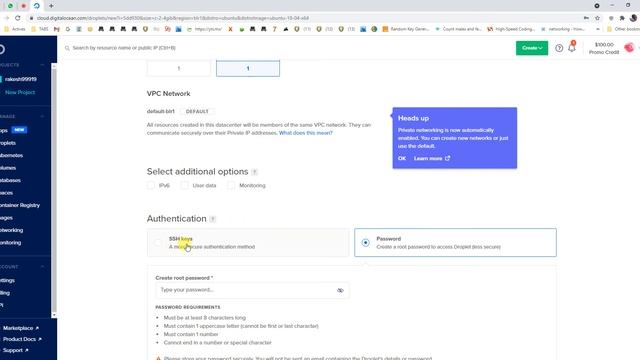Collapse the Account sidebar section
640x360 pixels.
coord(42,267)
